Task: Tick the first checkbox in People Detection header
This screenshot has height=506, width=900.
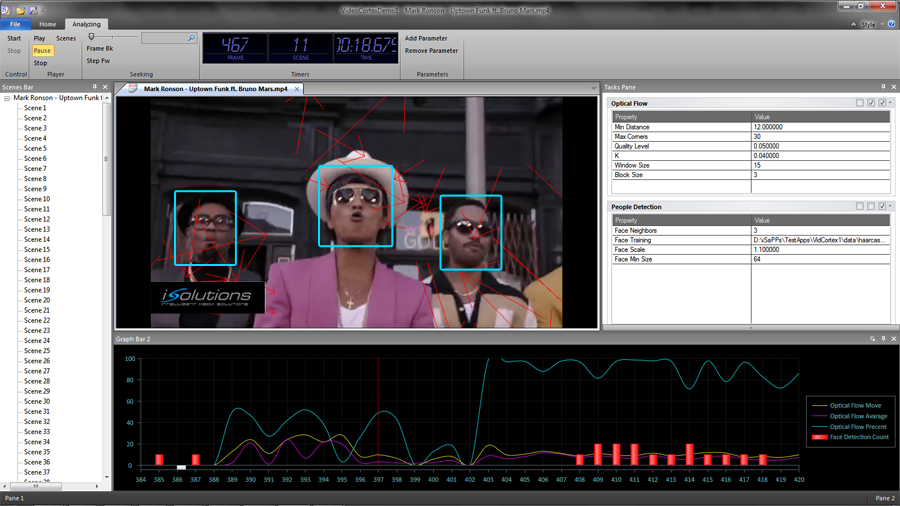Action: point(860,206)
